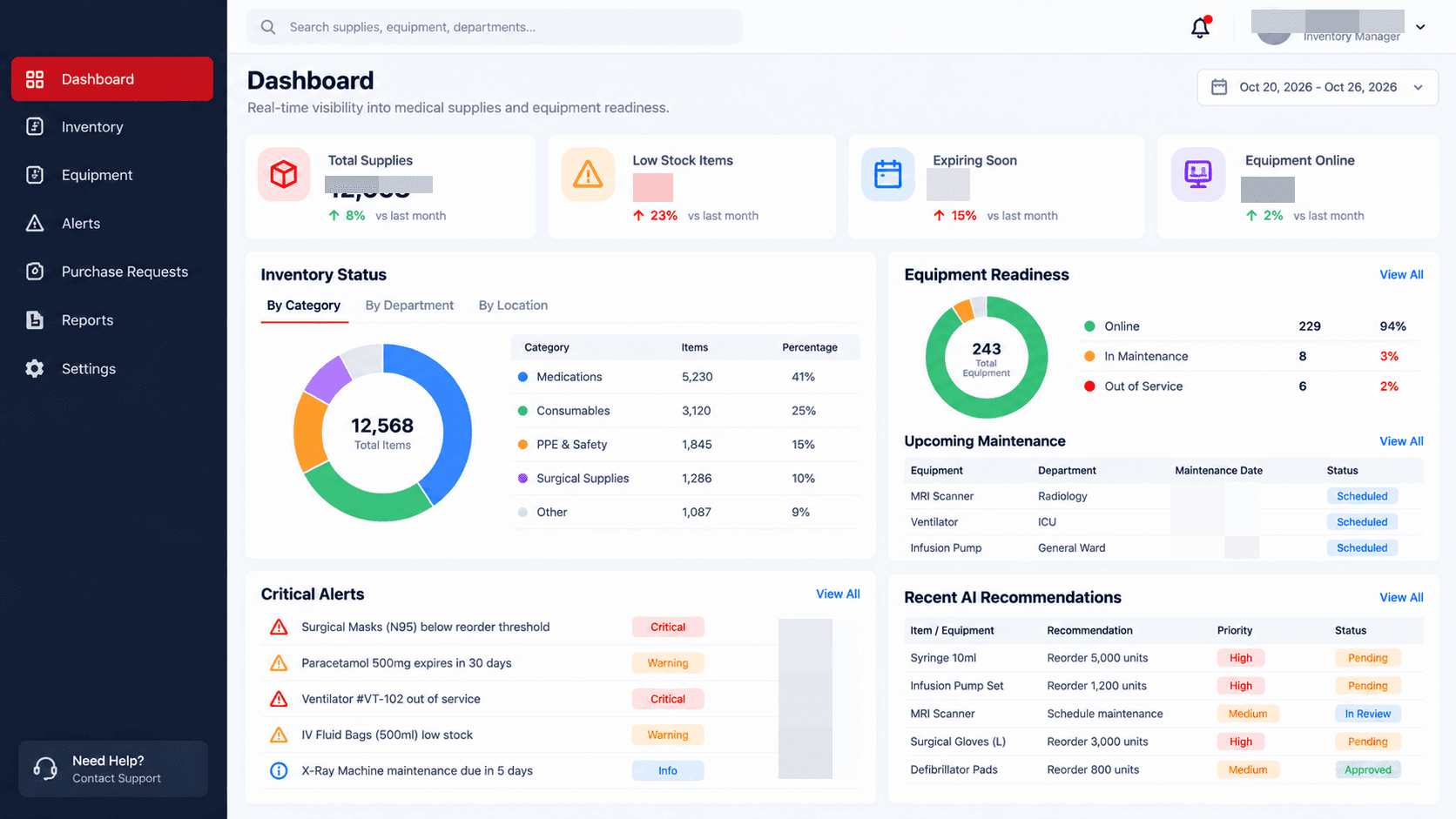Screen dimensions: 1456x819
Task: Click the Online green legend dot
Action: pyautogui.click(x=1089, y=326)
